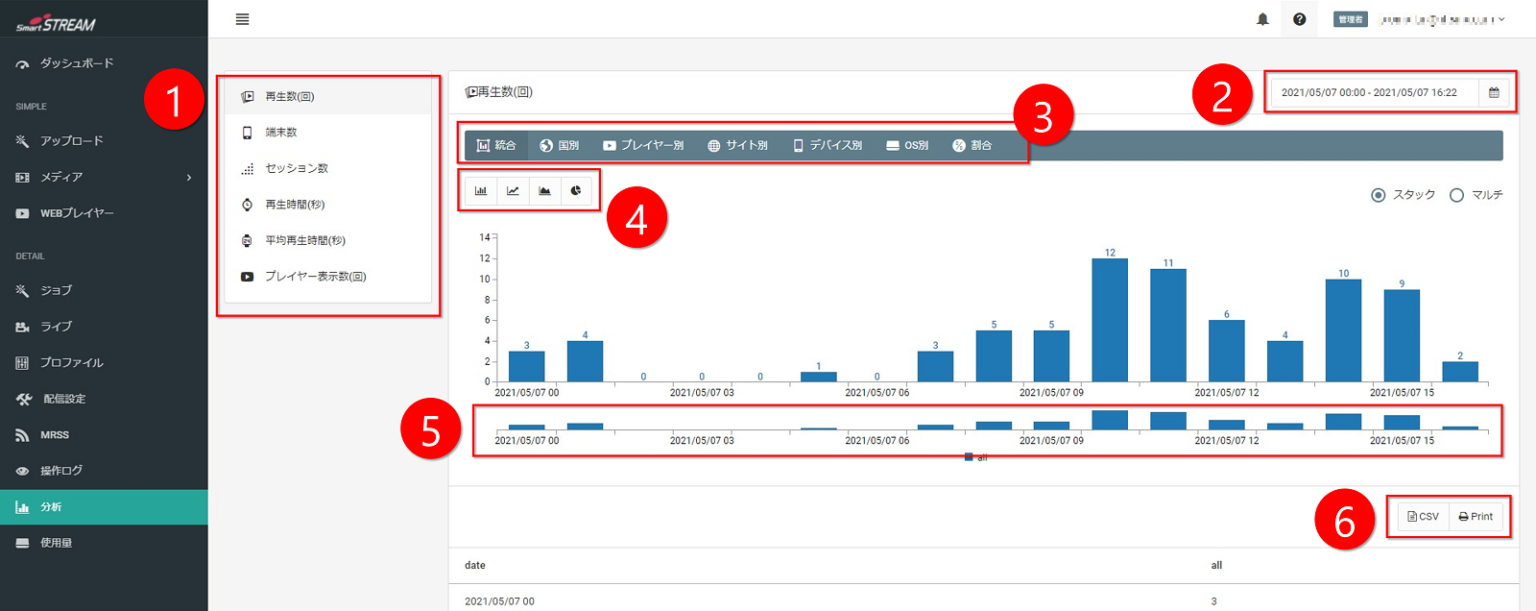Click the hamburger menu icon
Viewport: 1536px width, 611px height.
coord(242,19)
